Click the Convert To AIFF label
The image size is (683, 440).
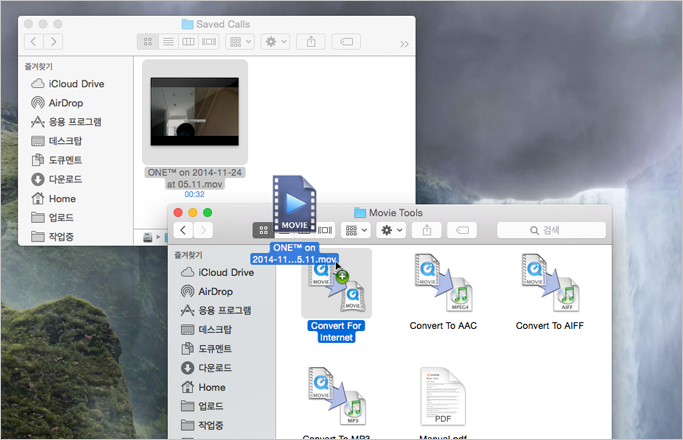[x=550, y=325]
